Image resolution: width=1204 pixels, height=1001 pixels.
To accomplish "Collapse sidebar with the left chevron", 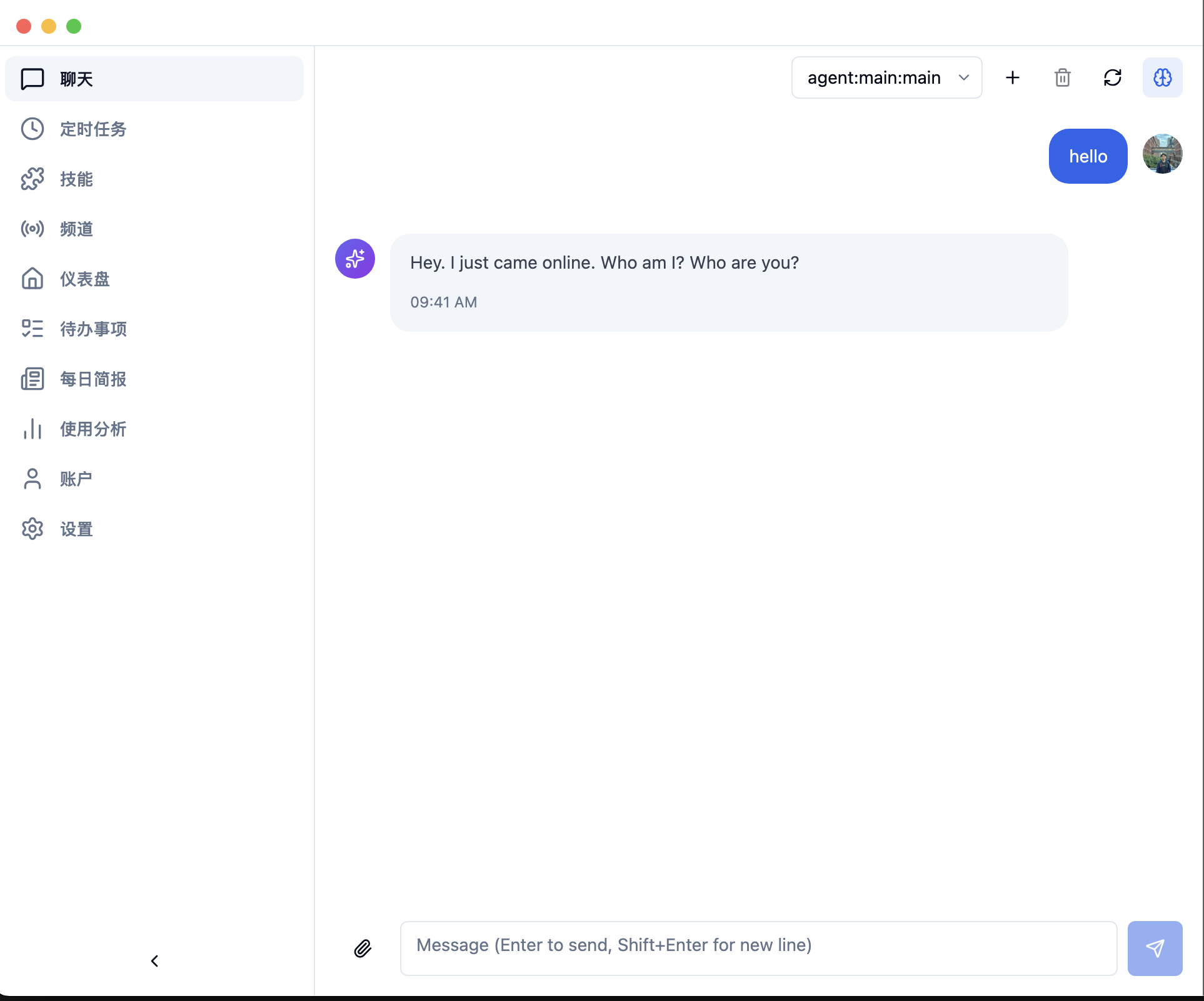I will (x=154, y=960).
